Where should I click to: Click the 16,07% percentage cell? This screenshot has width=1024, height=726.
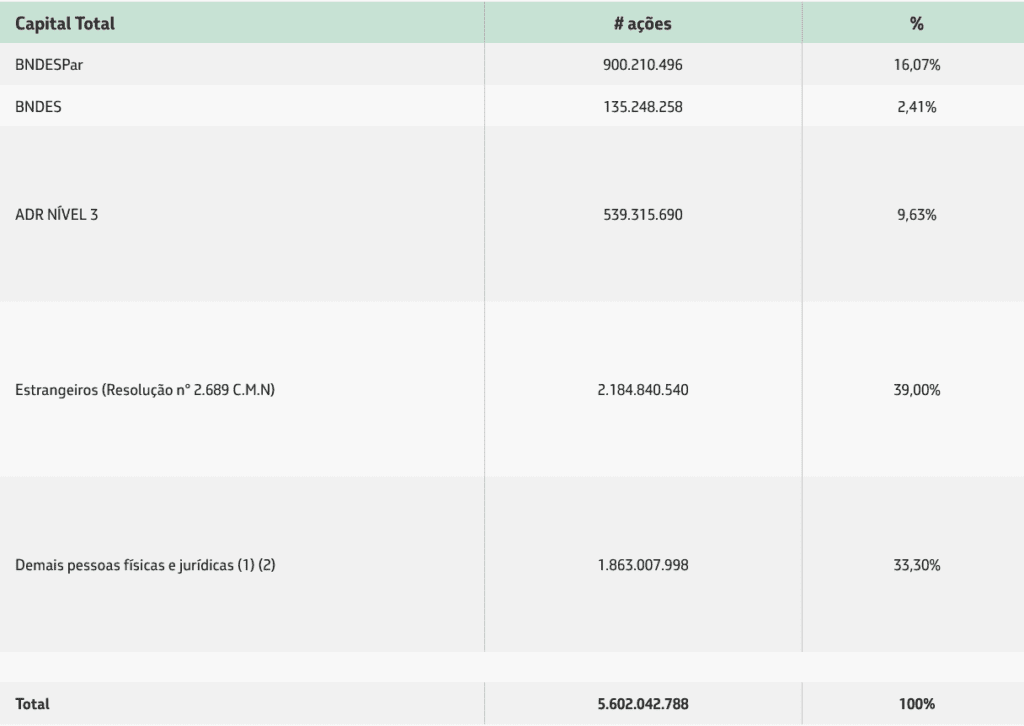pos(917,65)
